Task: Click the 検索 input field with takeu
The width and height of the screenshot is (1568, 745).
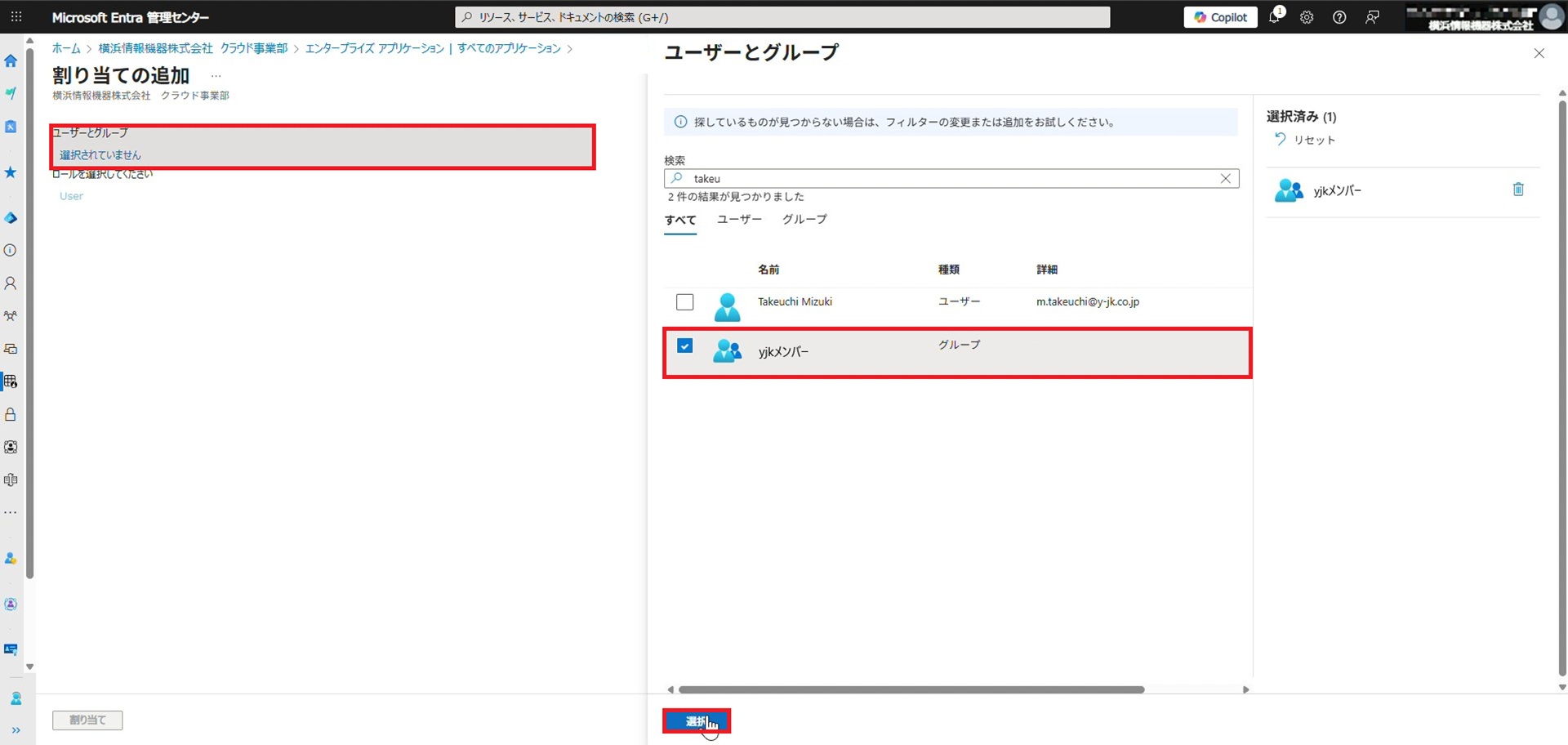Action: pos(947,179)
